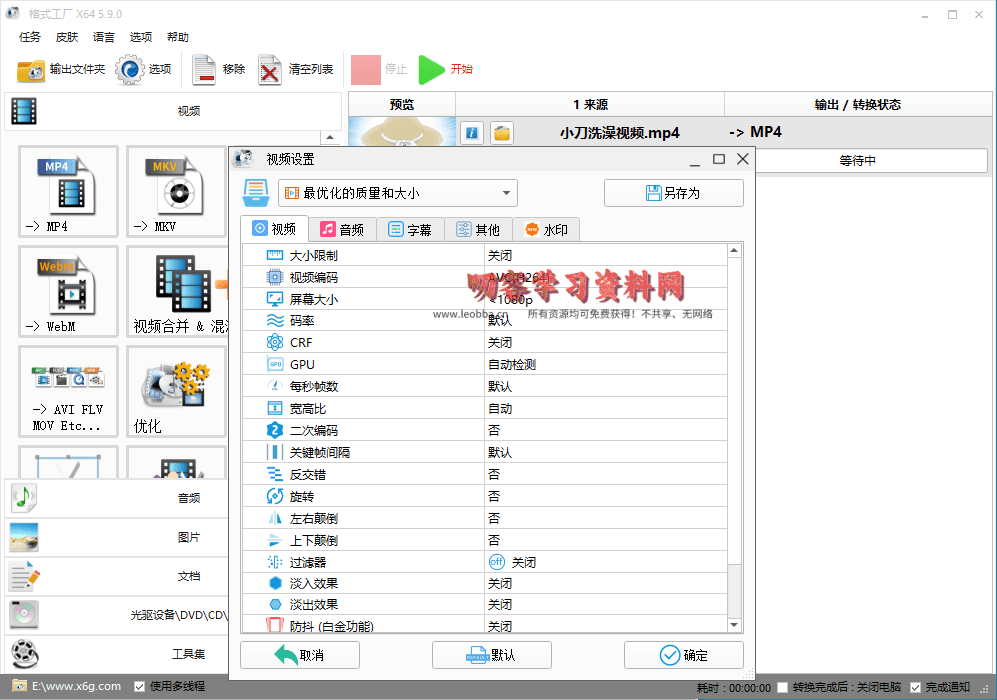The image size is (997, 700).
Task: Click the -> MP4 format icon
Action: point(68,190)
